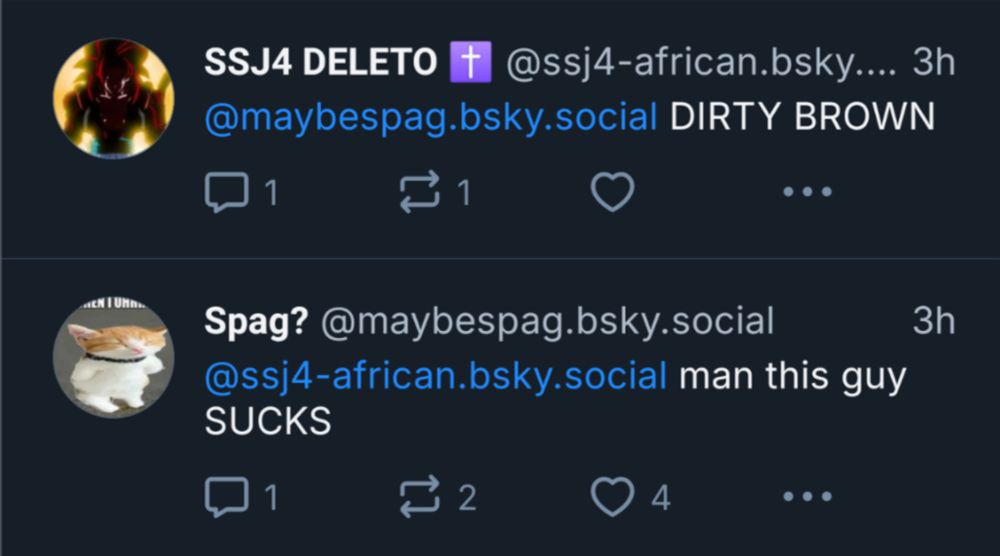Open the 3h timestamp on Spag's post
This screenshot has width=1000, height=556.
coord(934,322)
